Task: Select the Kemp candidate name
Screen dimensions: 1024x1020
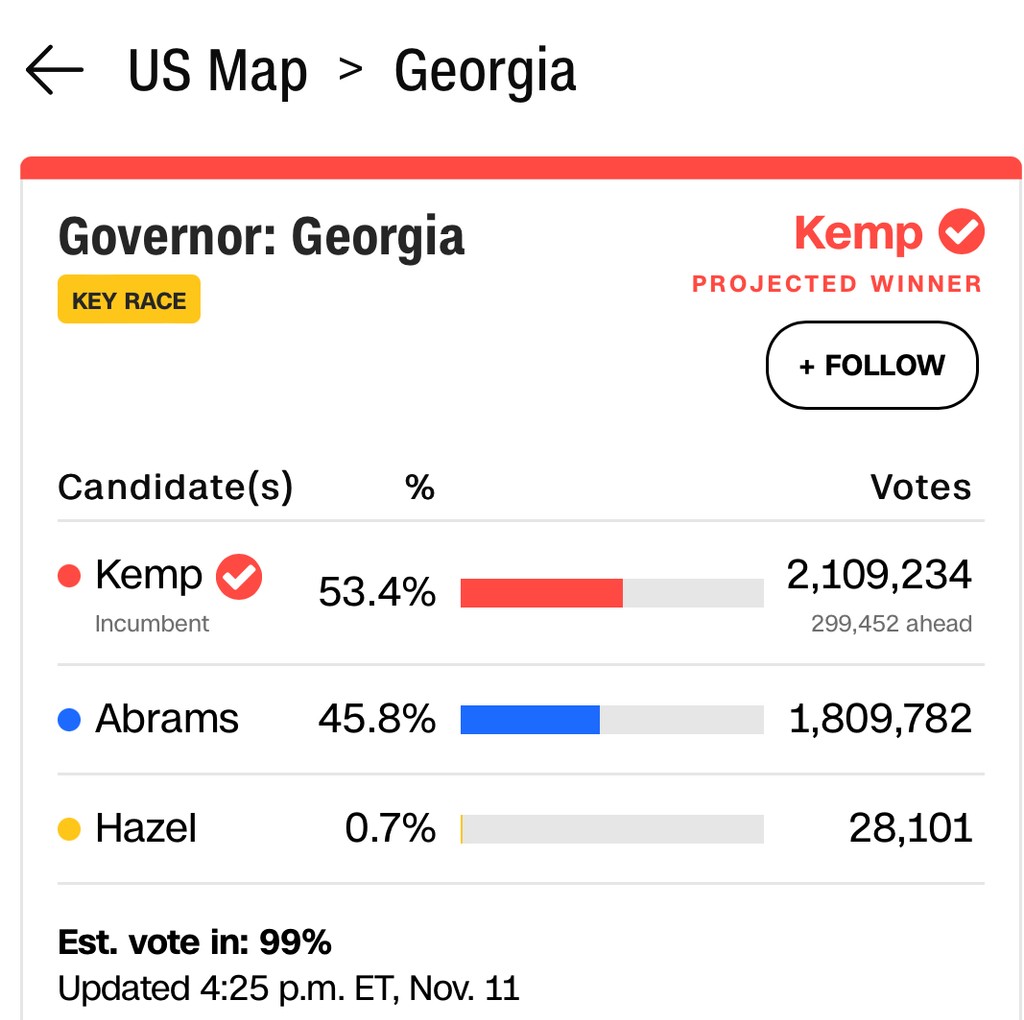Action: pyautogui.click(x=148, y=576)
